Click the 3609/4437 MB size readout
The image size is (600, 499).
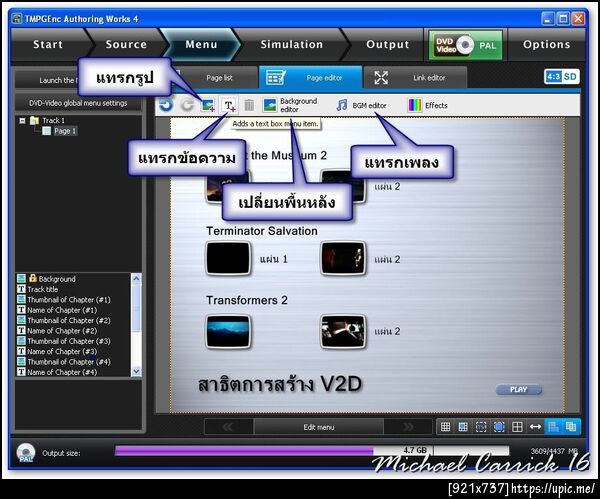553,451
